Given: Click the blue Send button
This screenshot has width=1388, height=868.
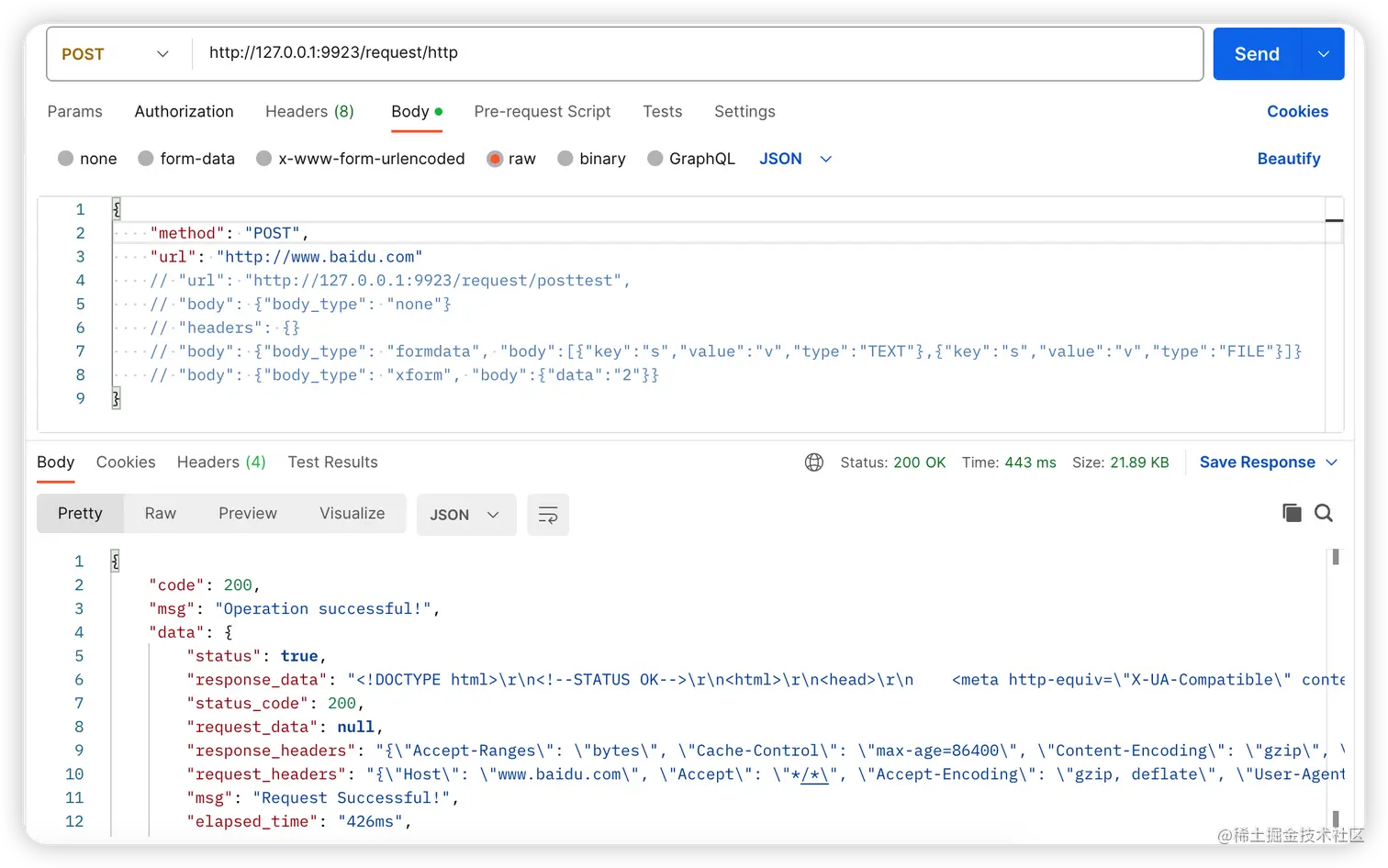Looking at the screenshot, I should [x=1256, y=54].
